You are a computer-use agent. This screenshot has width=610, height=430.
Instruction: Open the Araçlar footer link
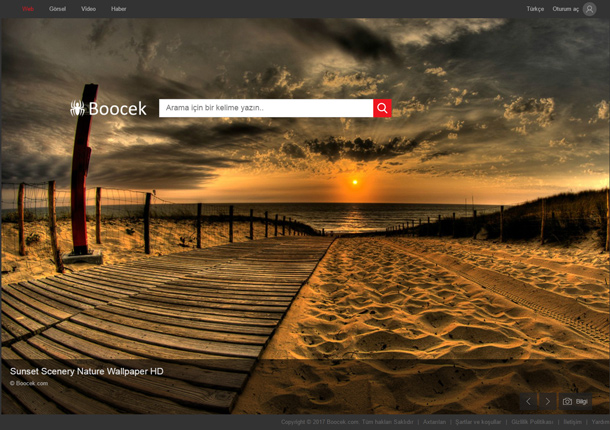click(434, 422)
